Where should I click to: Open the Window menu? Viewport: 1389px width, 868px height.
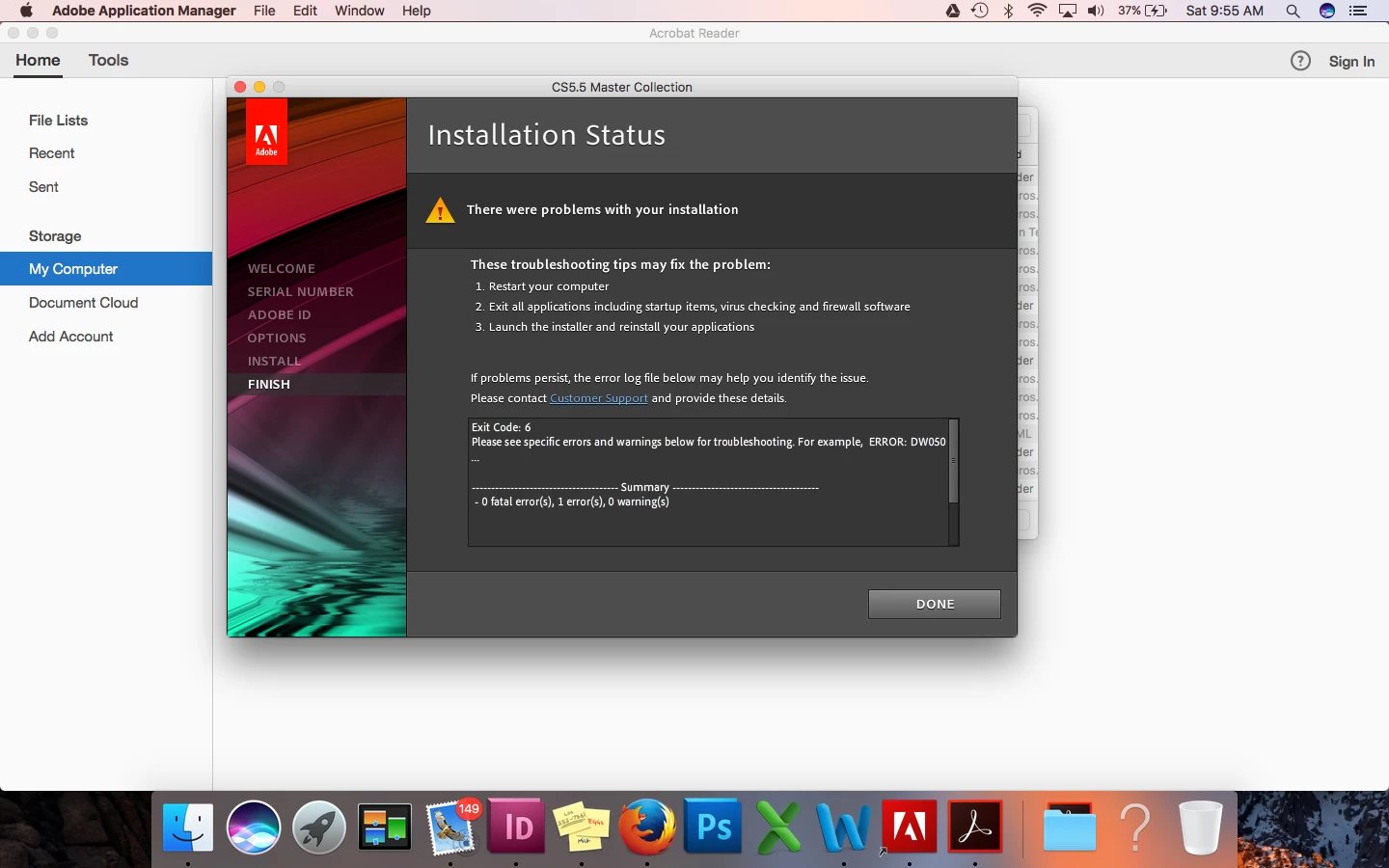[x=360, y=11]
